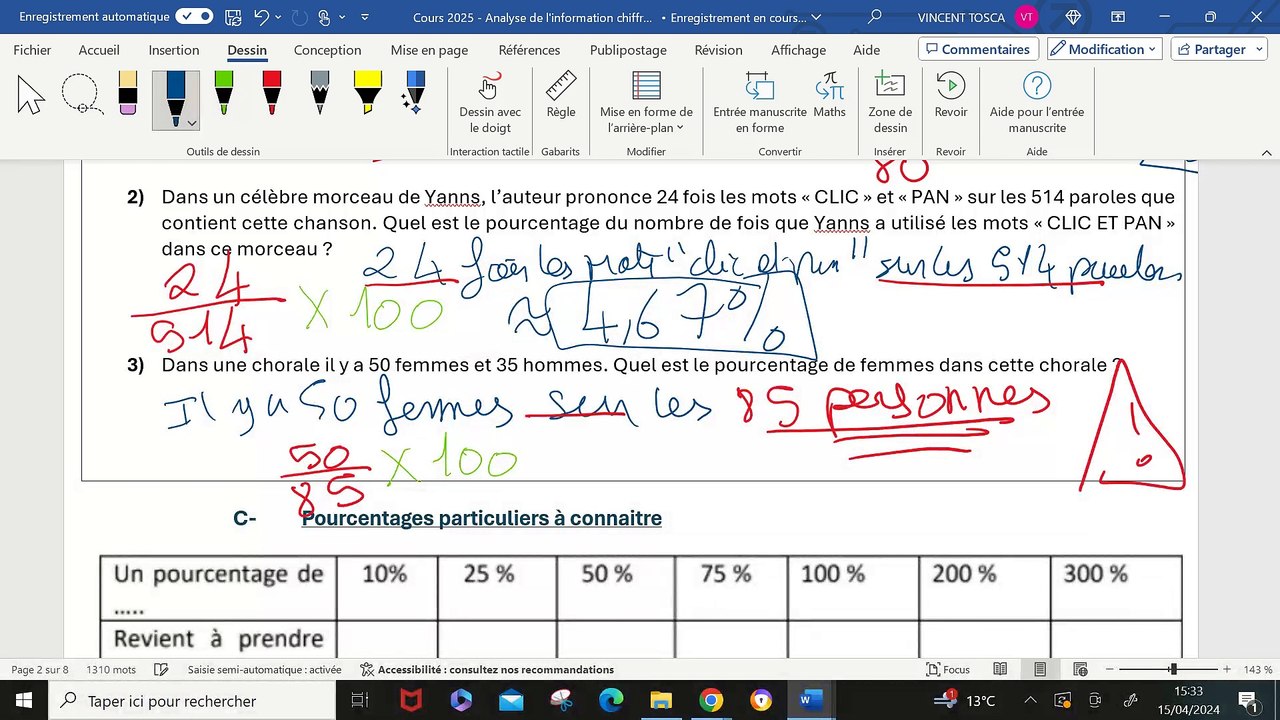
Task: Switch to Read mode view
Action: click(x=1000, y=670)
